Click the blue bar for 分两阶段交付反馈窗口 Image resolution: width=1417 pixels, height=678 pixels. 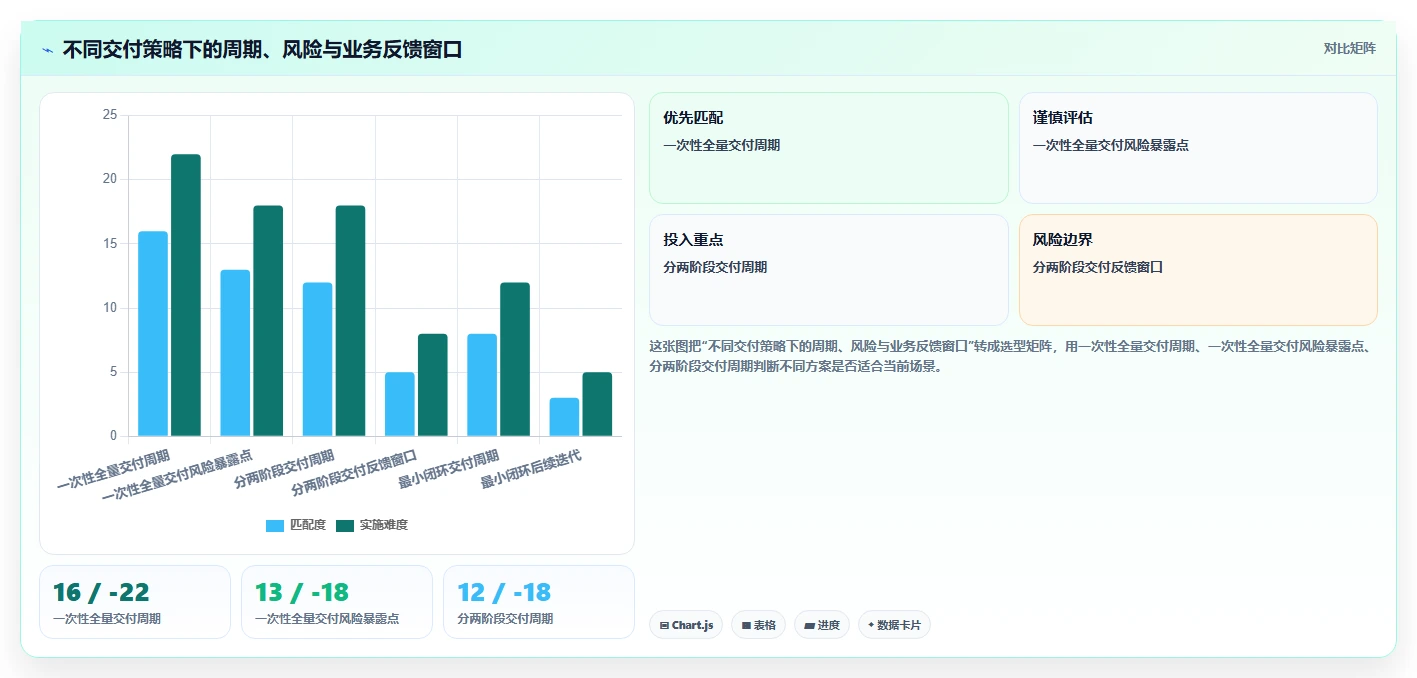click(400, 404)
